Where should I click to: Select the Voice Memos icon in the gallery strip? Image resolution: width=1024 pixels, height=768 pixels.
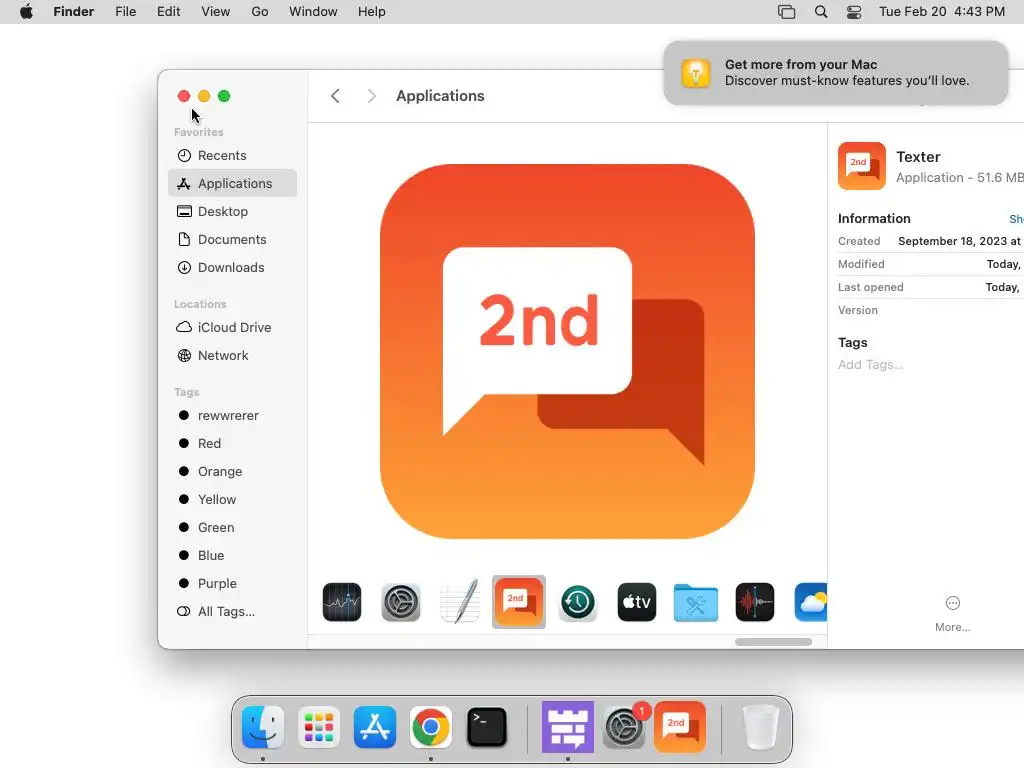[754, 602]
